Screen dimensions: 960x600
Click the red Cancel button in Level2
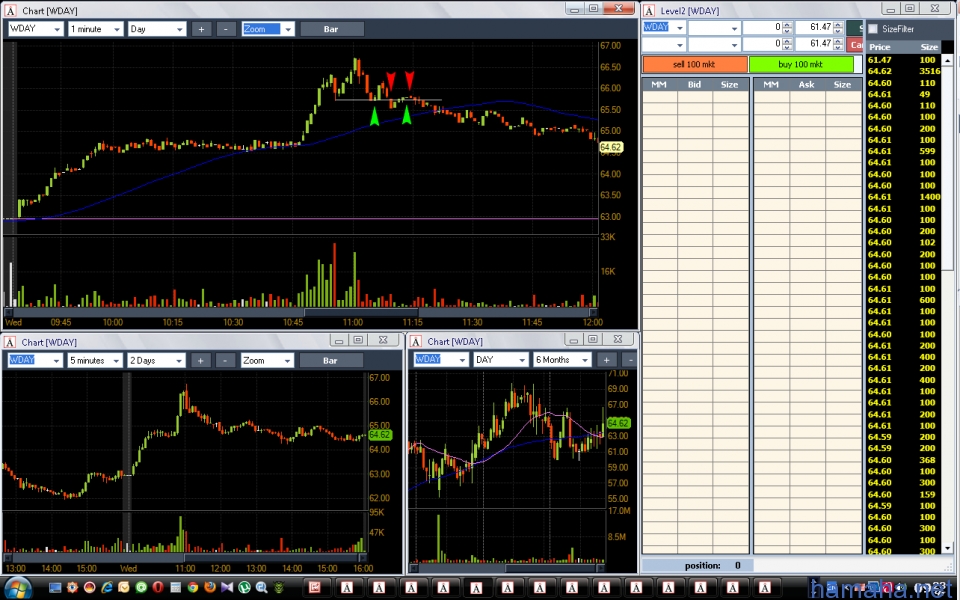click(855, 45)
